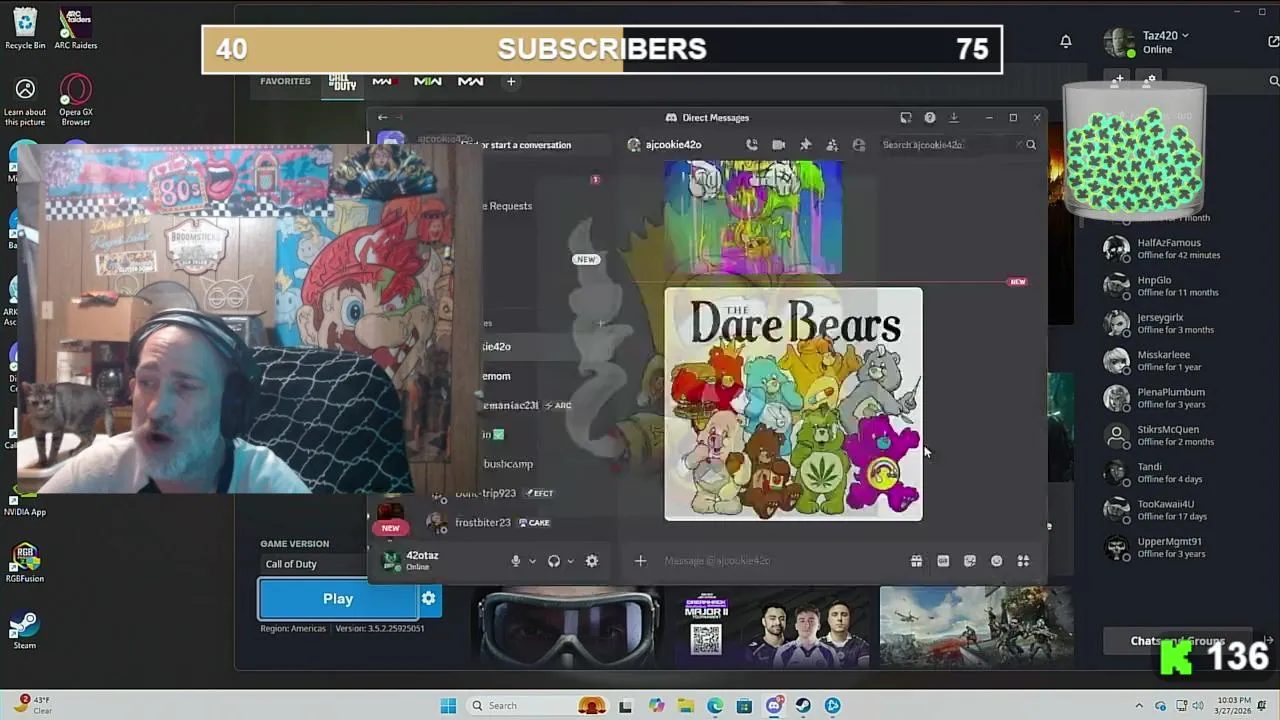Screen dimensions: 1280x720
Task: Click the search magnifier in Discord
Action: click(x=1031, y=145)
